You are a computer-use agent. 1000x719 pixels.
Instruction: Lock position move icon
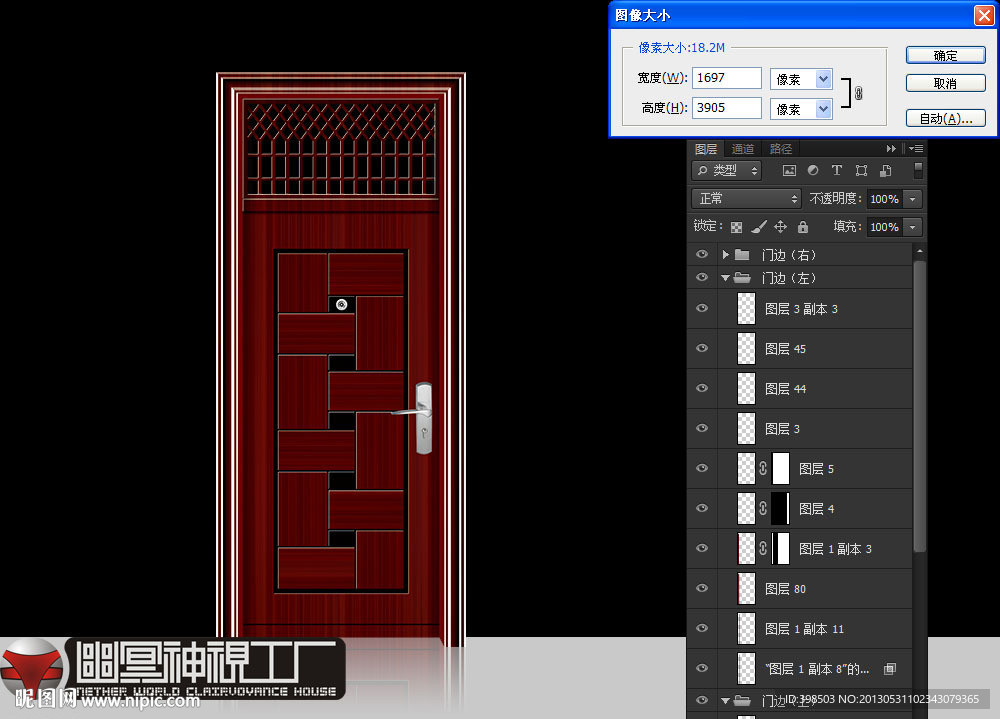780,226
